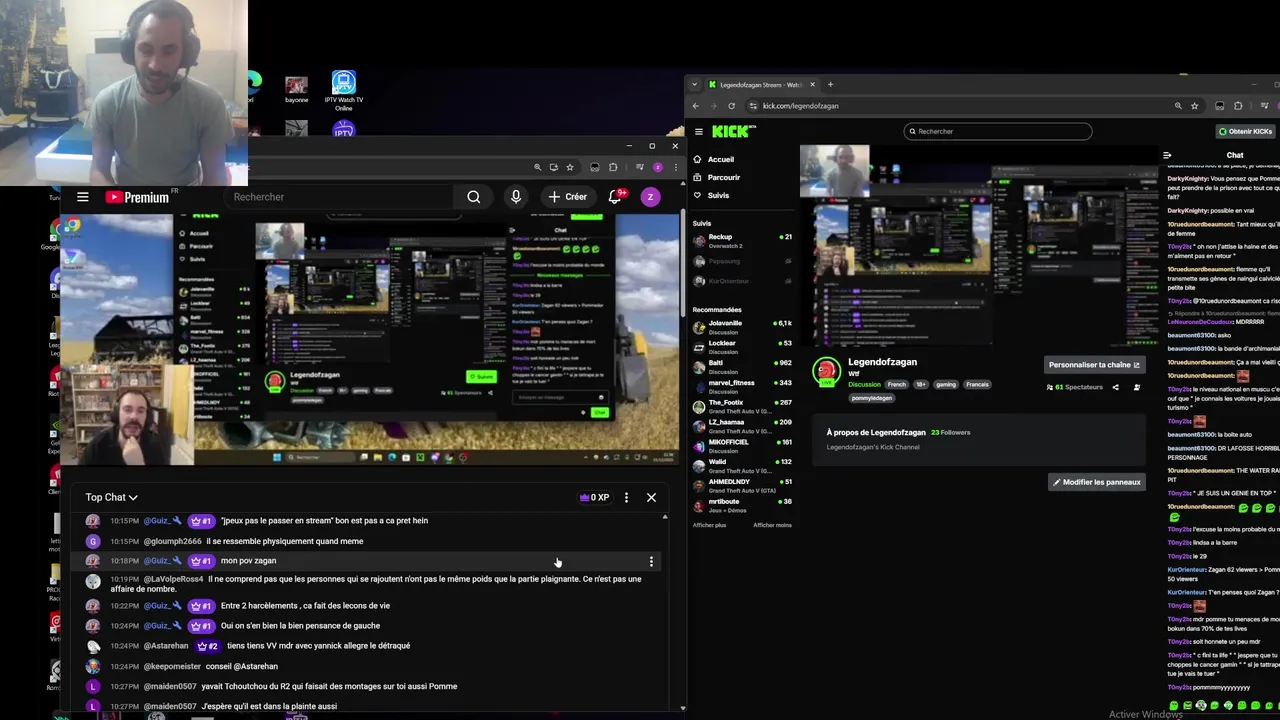Start YouTube voice search with the microphone
The image size is (1280, 720).
516,197
